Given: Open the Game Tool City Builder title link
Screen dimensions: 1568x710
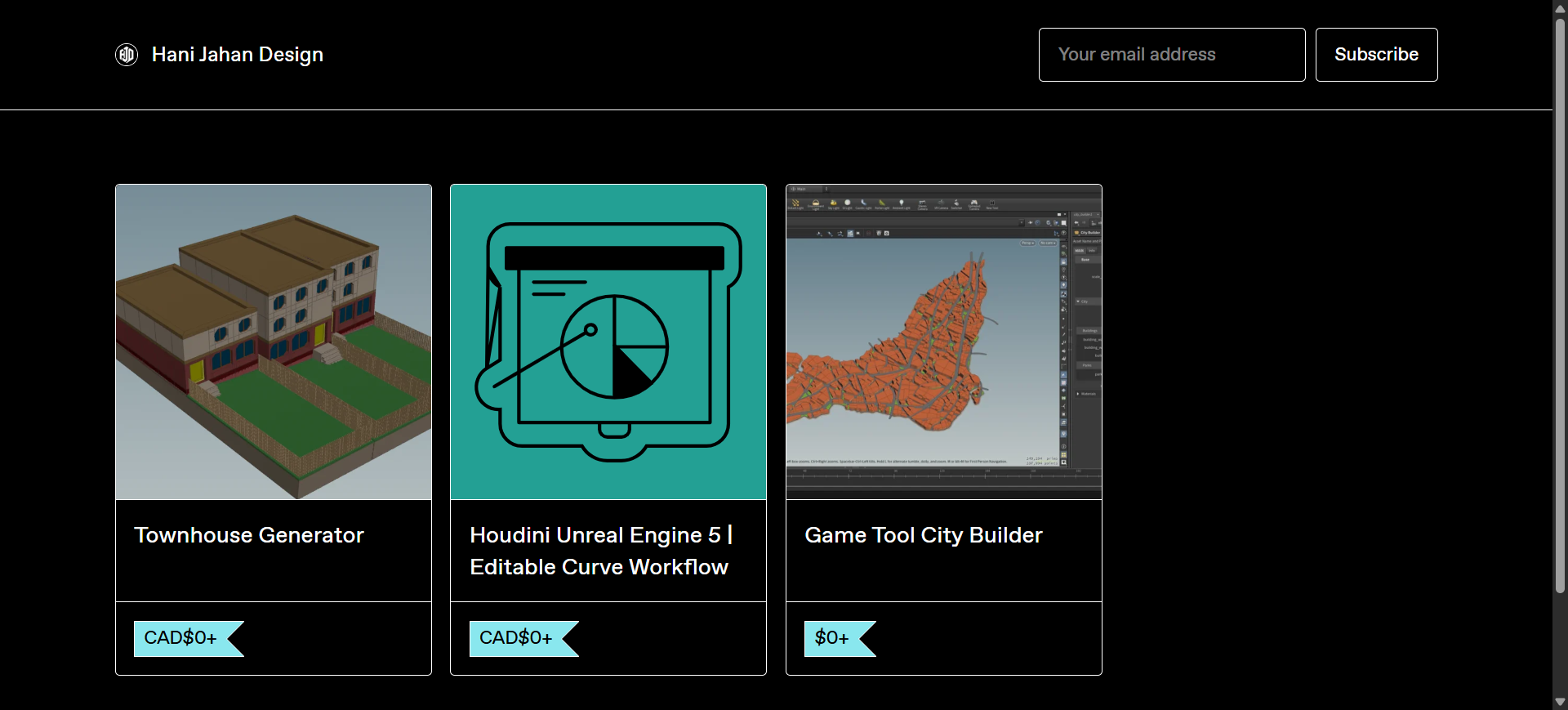Looking at the screenshot, I should pos(924,535).
